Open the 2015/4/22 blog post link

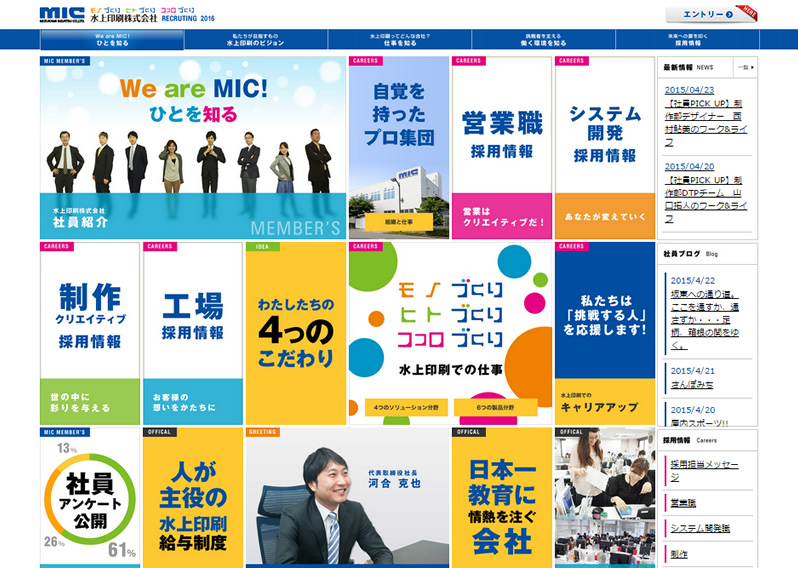[x=704, y=320]
